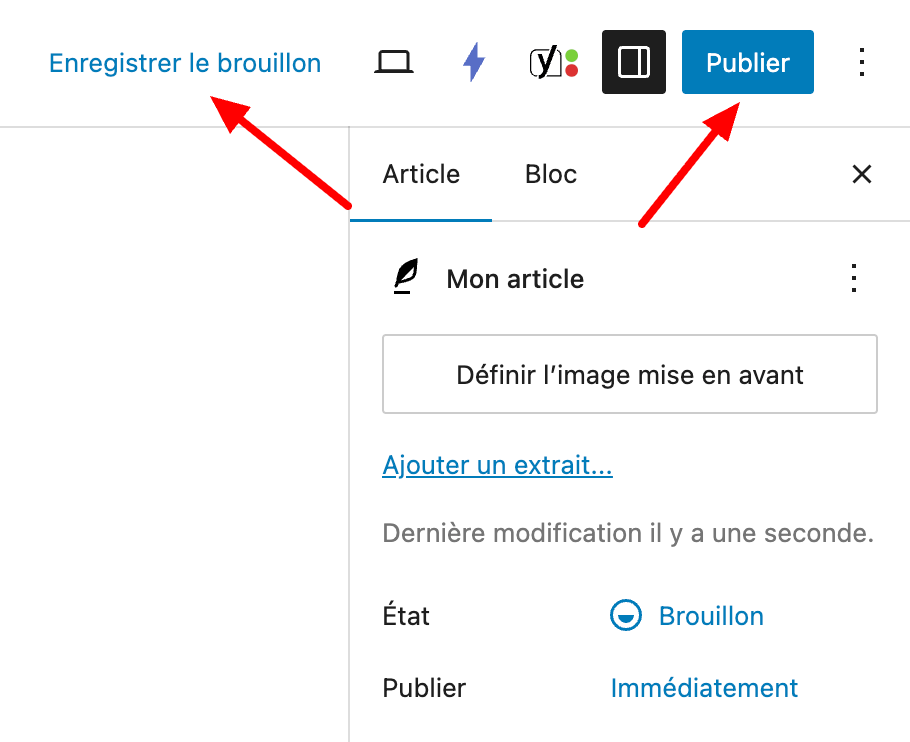Viewport: 910px width, 742px height.
Task: Close the settings panel with the X
Action: point(861,174)
